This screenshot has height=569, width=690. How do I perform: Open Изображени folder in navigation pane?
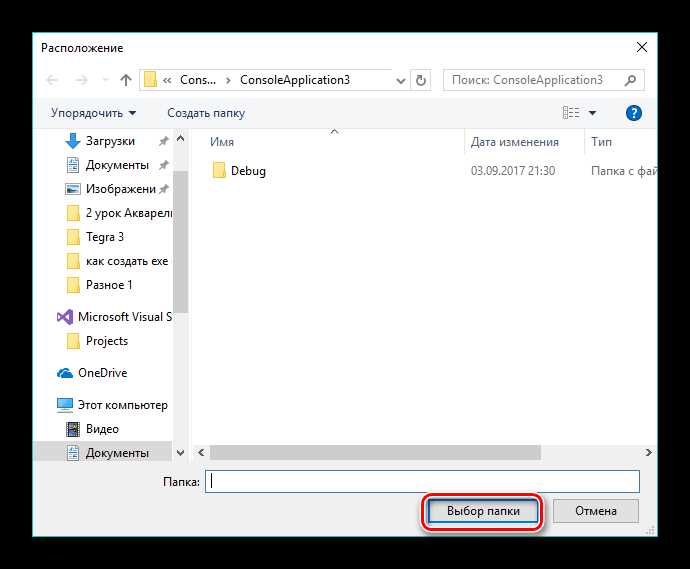121,189
